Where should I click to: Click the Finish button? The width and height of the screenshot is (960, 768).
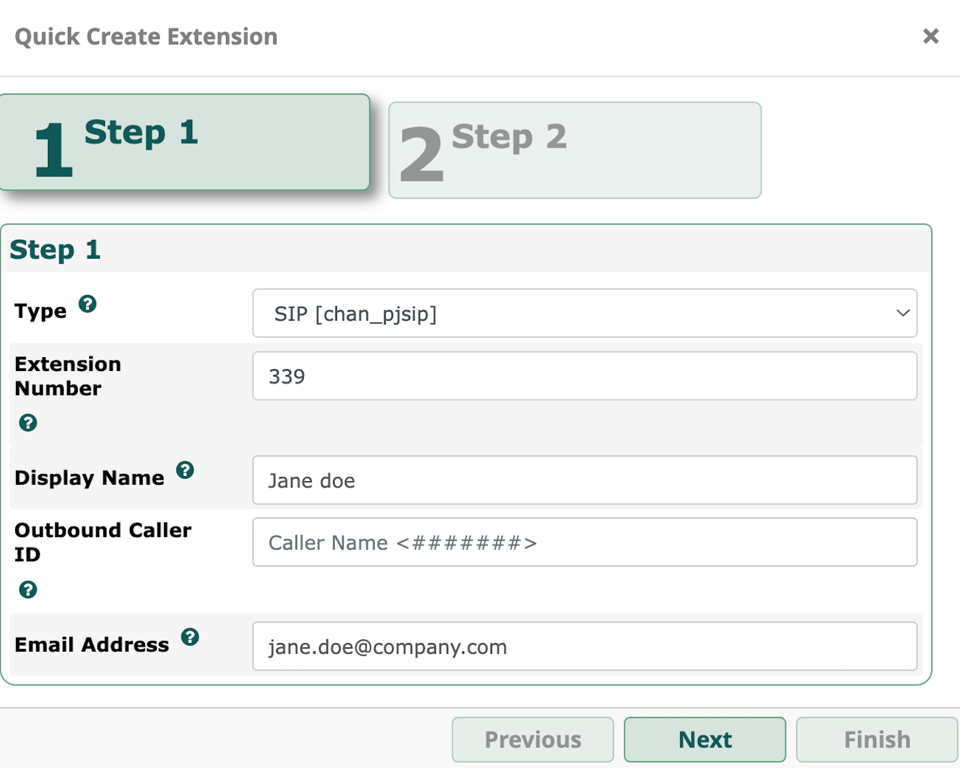point(877,739)
